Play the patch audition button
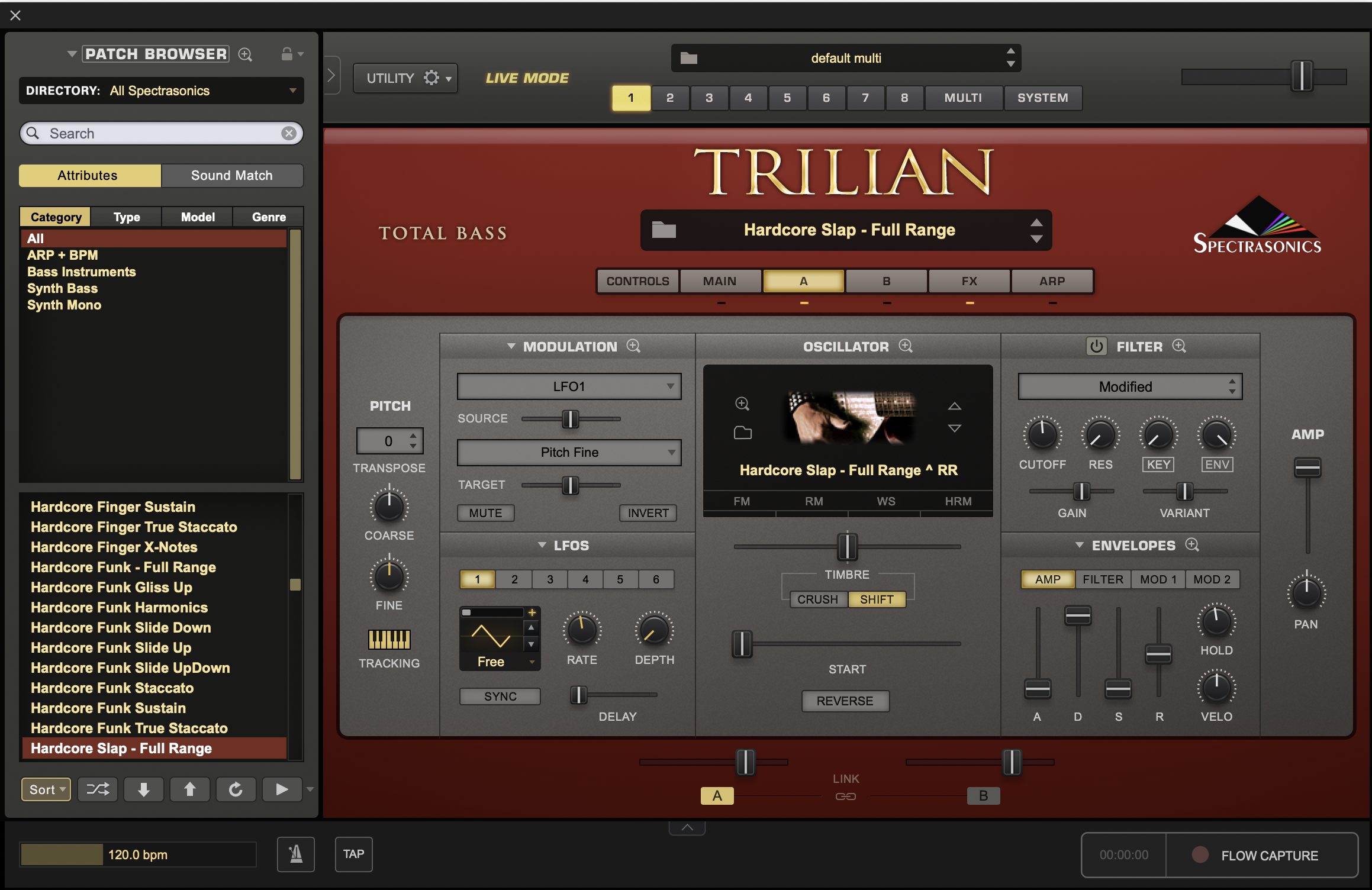Screen dimensions: 1372x890 pyautogui.click(x=282, y=789)
